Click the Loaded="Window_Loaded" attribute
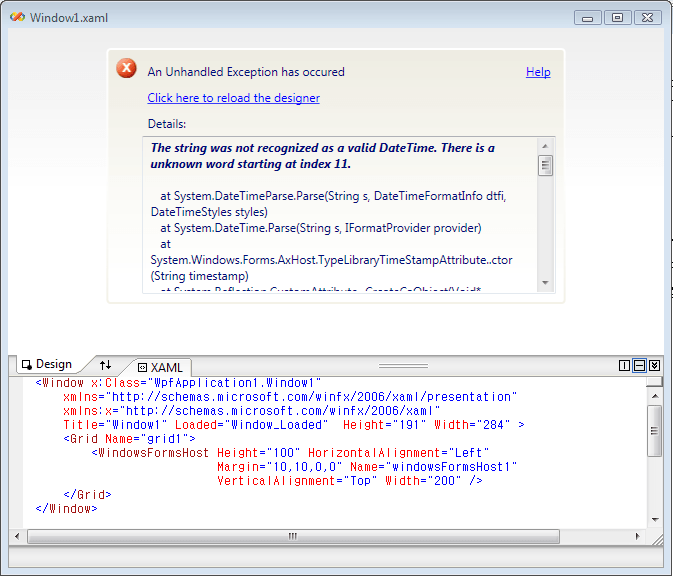The height and width of the screenshot is (576, 673). [251, 425]
